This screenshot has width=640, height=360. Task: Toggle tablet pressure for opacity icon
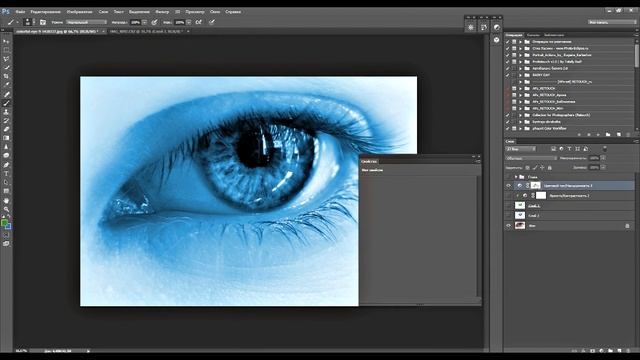[154, 22]
